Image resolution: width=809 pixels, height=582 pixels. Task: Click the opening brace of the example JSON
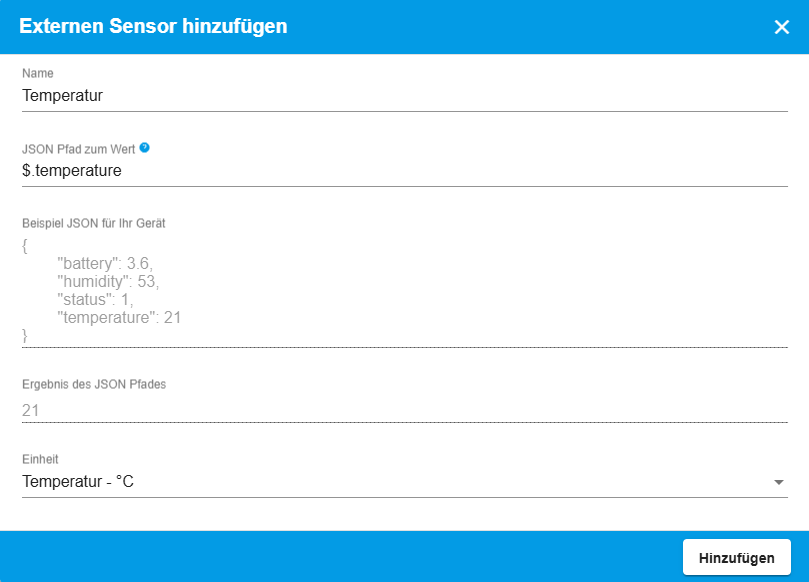pos(25,244)
